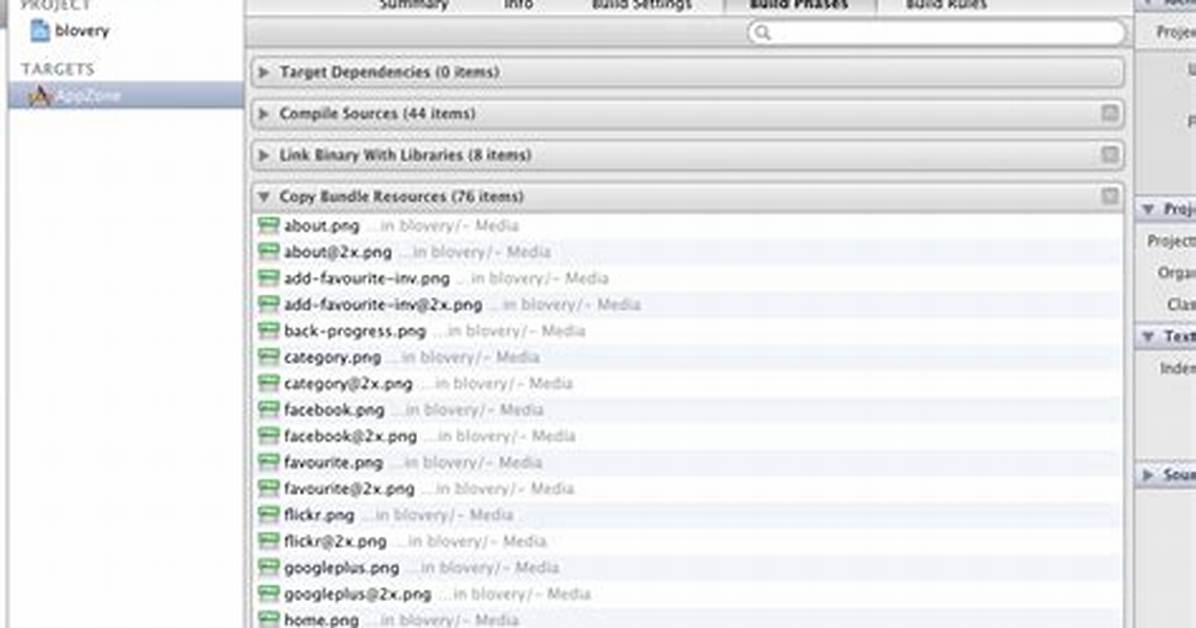Select the home.png file name

(321, 620)
